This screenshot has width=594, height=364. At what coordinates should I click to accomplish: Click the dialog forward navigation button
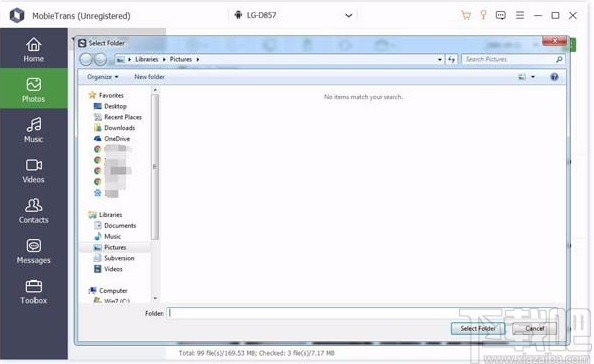[x=100, y=59]
